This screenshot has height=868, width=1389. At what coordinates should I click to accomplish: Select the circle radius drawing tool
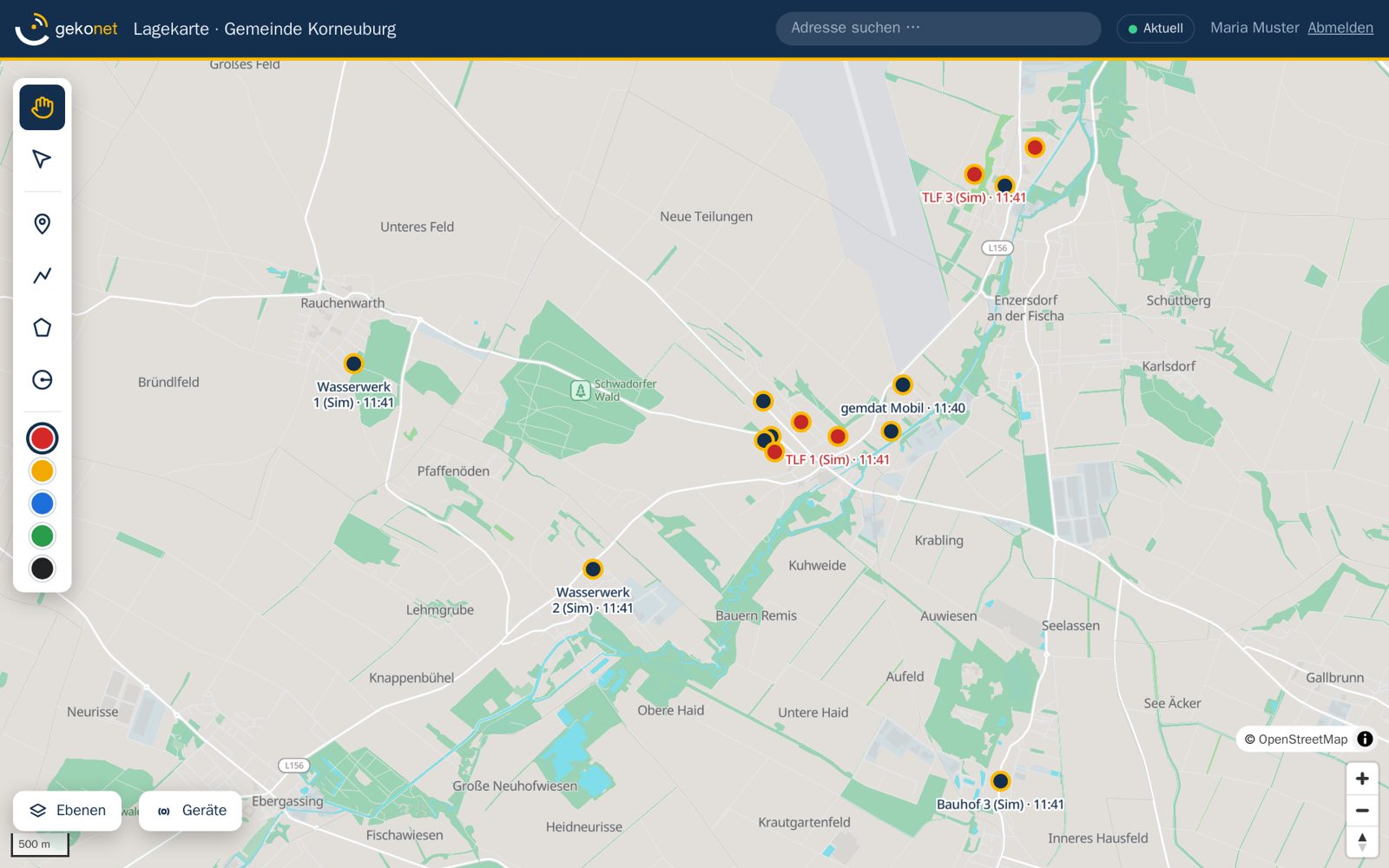(42, 379)
